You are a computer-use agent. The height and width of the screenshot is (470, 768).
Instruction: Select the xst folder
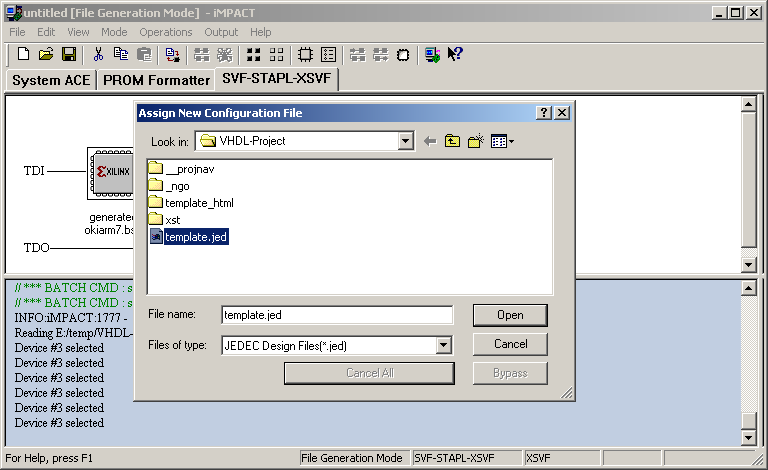(x=165, y=220)
